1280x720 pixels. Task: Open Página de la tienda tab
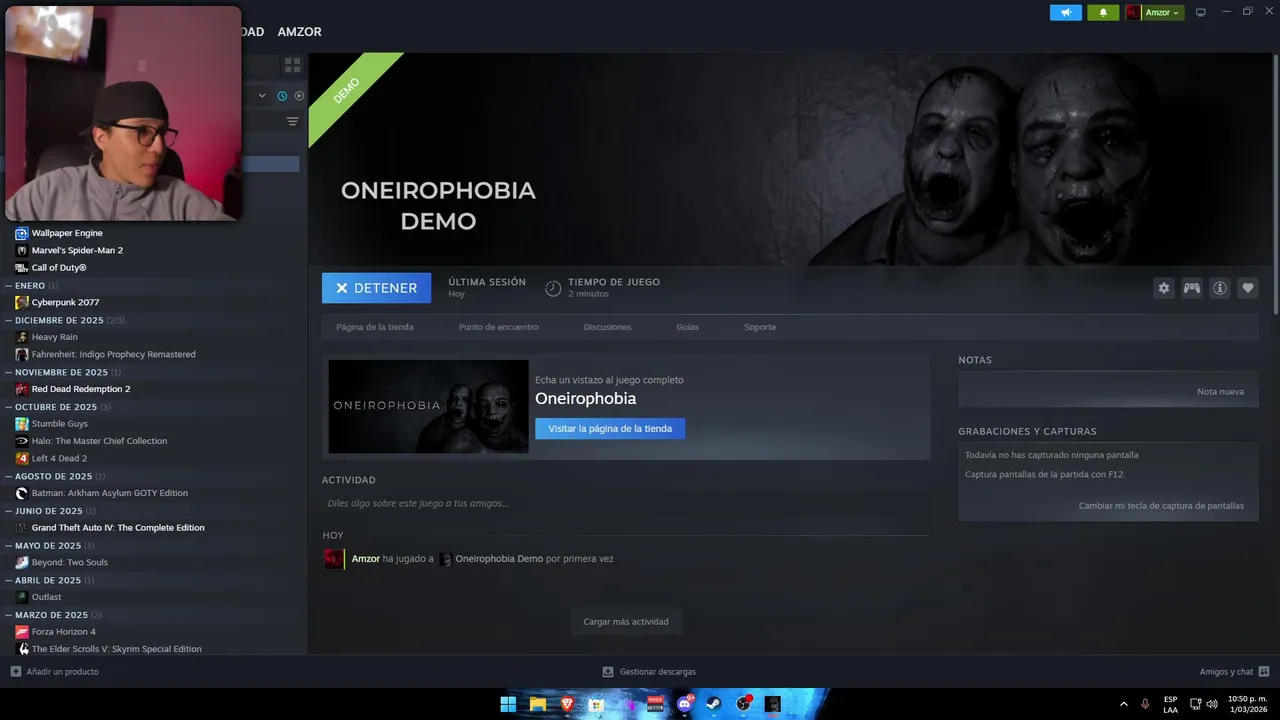(375, 327)
